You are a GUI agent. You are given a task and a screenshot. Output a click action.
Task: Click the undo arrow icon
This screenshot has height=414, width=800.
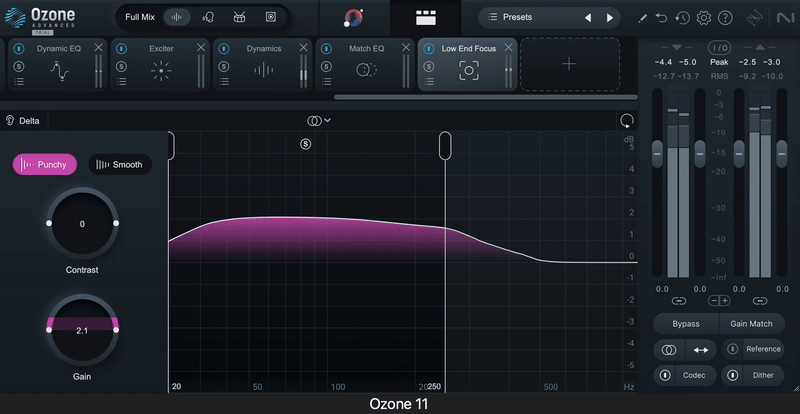tap(661, 18)
